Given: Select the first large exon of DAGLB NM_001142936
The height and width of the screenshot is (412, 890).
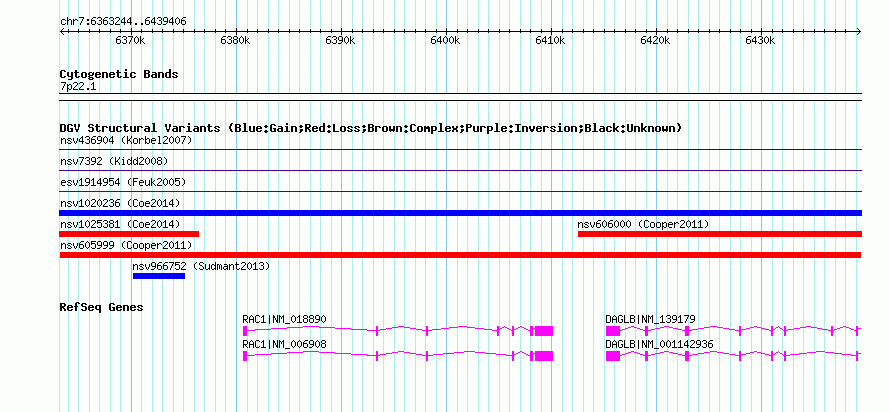Looking at the screenshot, I should [x=612, y=356].
